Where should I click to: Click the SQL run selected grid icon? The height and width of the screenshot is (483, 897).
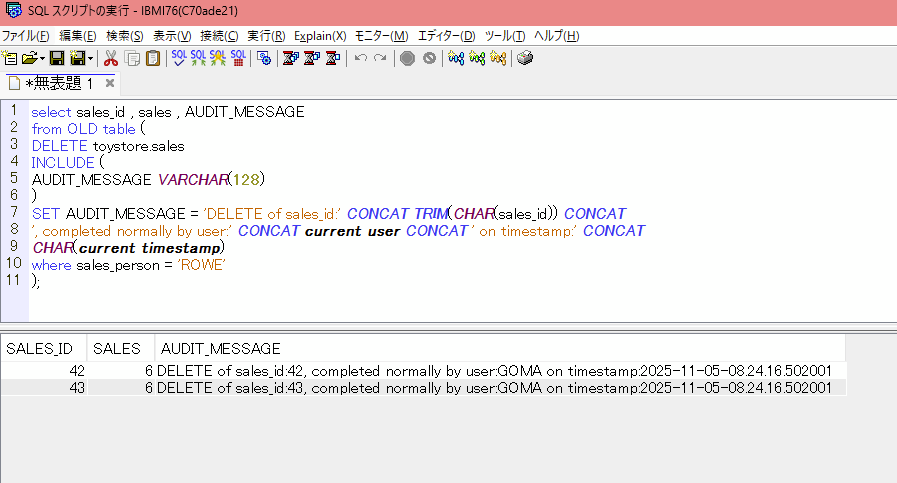pos(238,58)
